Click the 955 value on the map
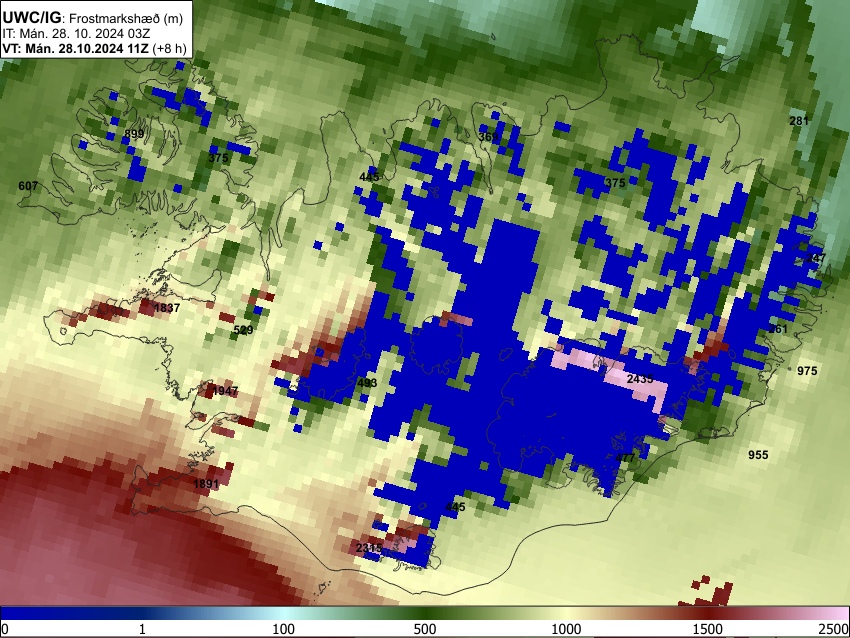 tap(758, 455)
